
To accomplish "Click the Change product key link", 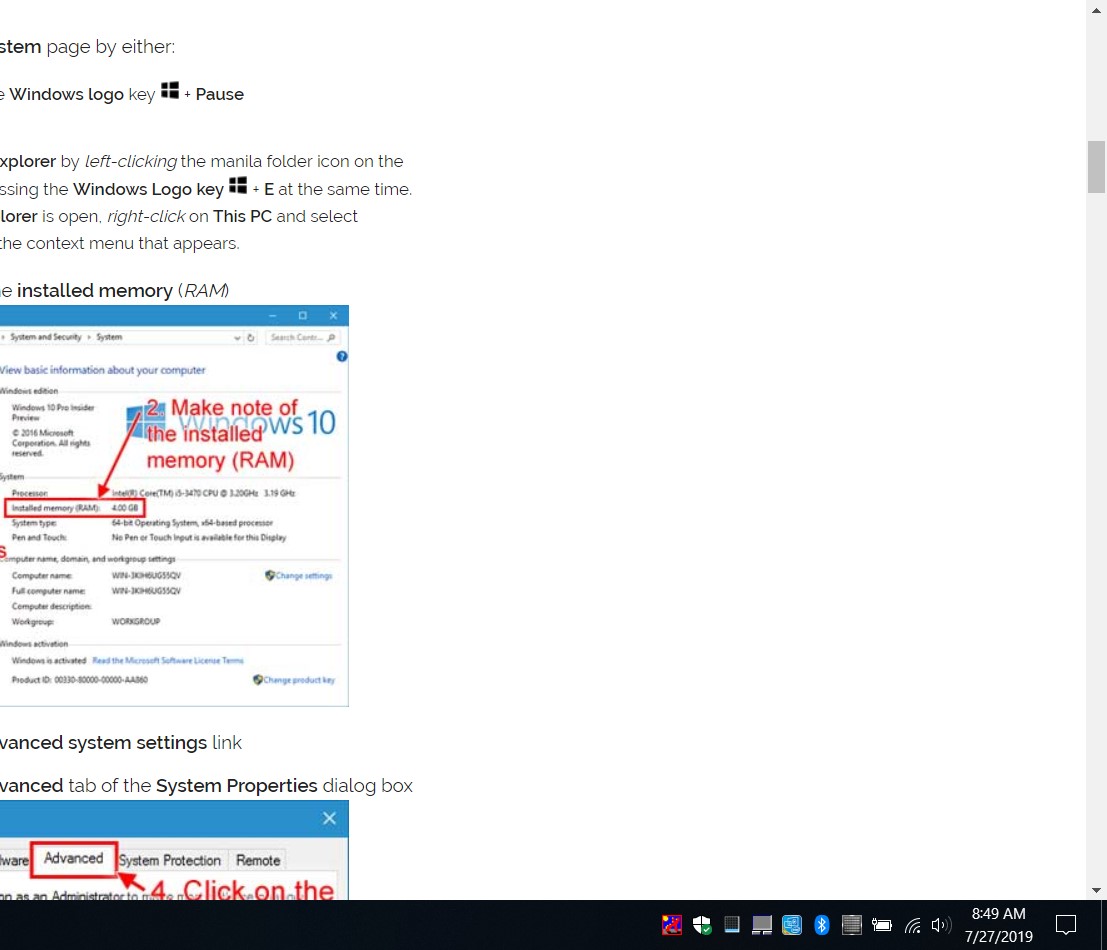I will pyautogui.click(x=299, y=680).
